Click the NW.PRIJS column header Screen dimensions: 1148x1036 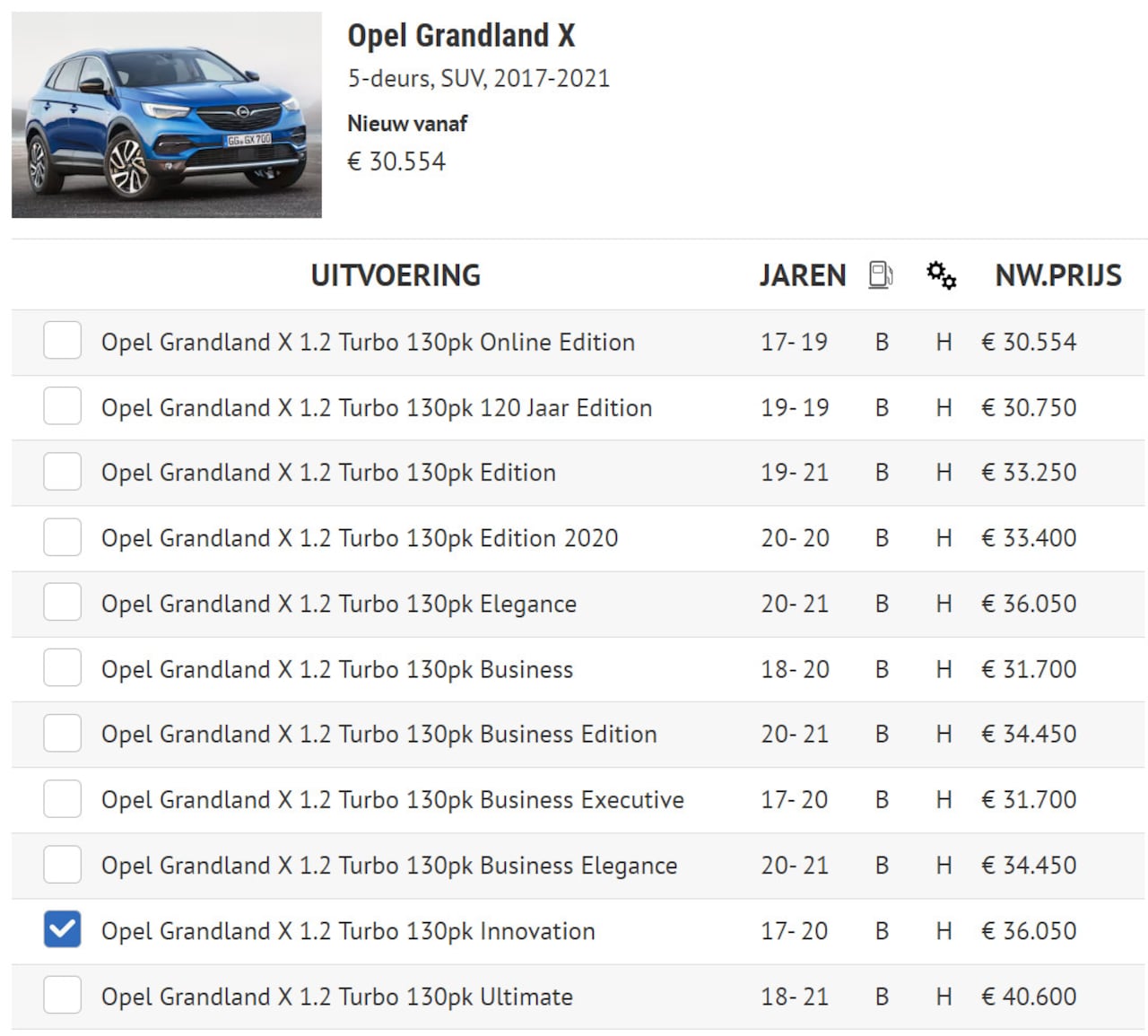1057,275
